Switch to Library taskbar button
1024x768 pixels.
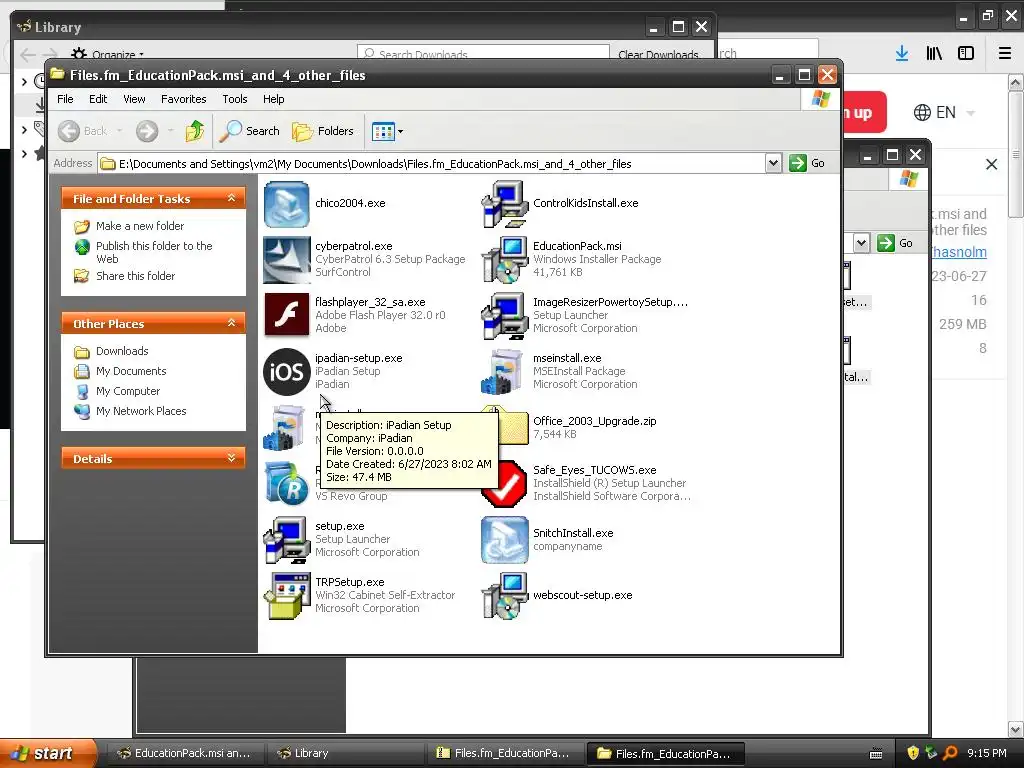(x=345, y=754)
